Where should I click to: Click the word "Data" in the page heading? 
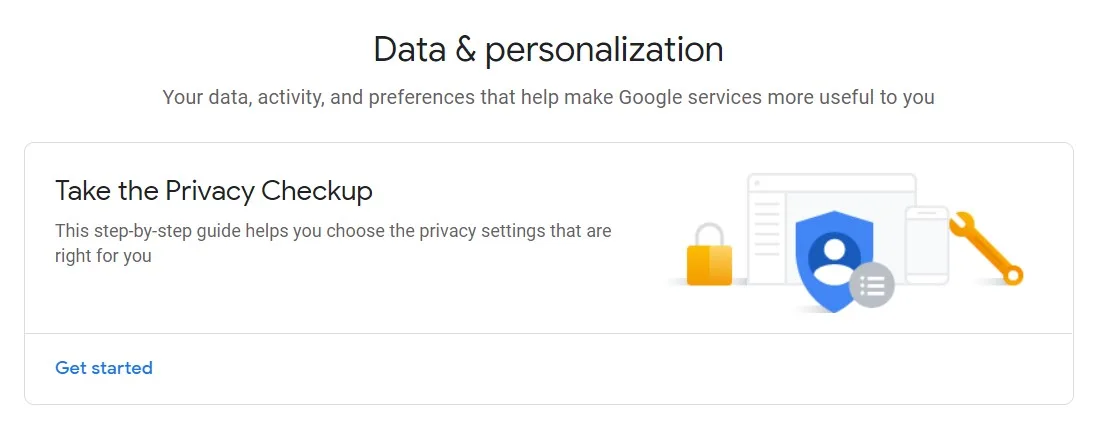click(408, 49)
